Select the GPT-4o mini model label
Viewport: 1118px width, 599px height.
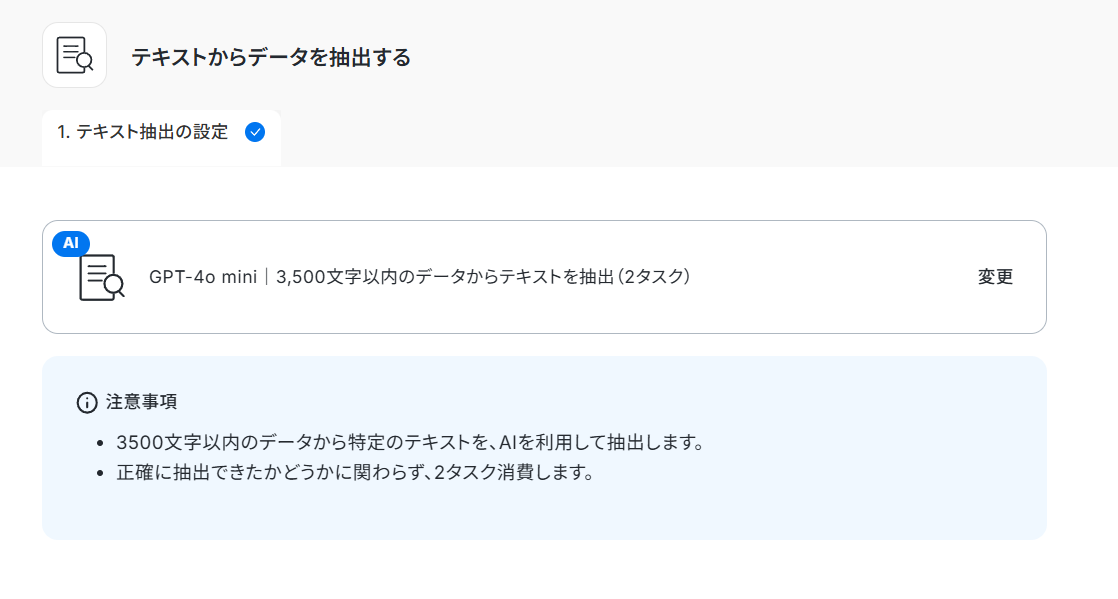[202, 277]
